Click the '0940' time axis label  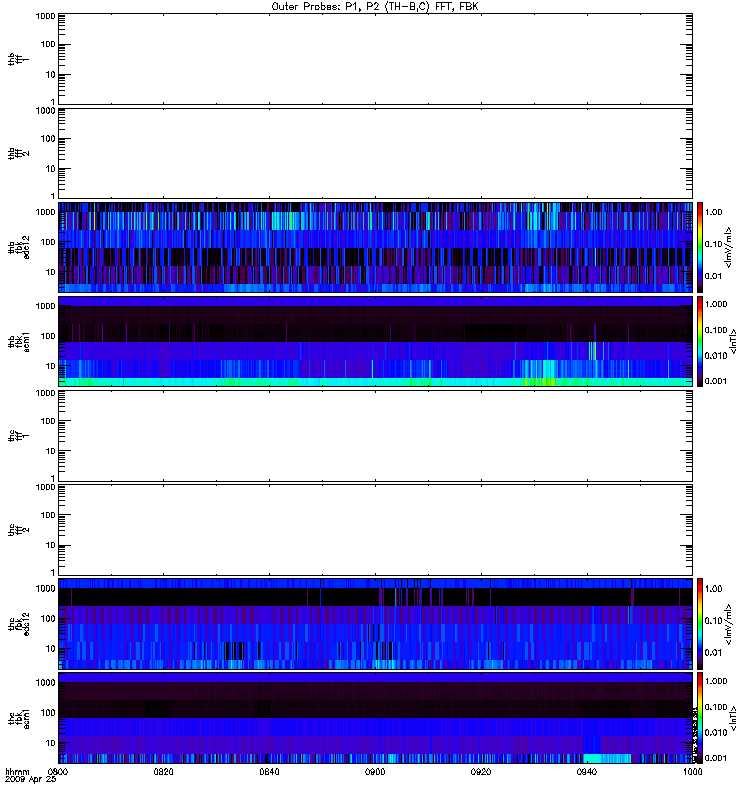[x=586, y=772]
